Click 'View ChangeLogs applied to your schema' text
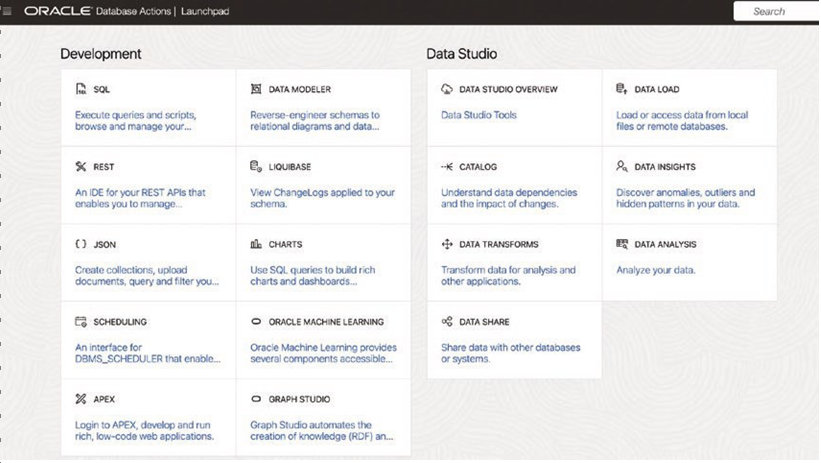The image size is (821, 463). pyautogui.click(x=323, y=198)
